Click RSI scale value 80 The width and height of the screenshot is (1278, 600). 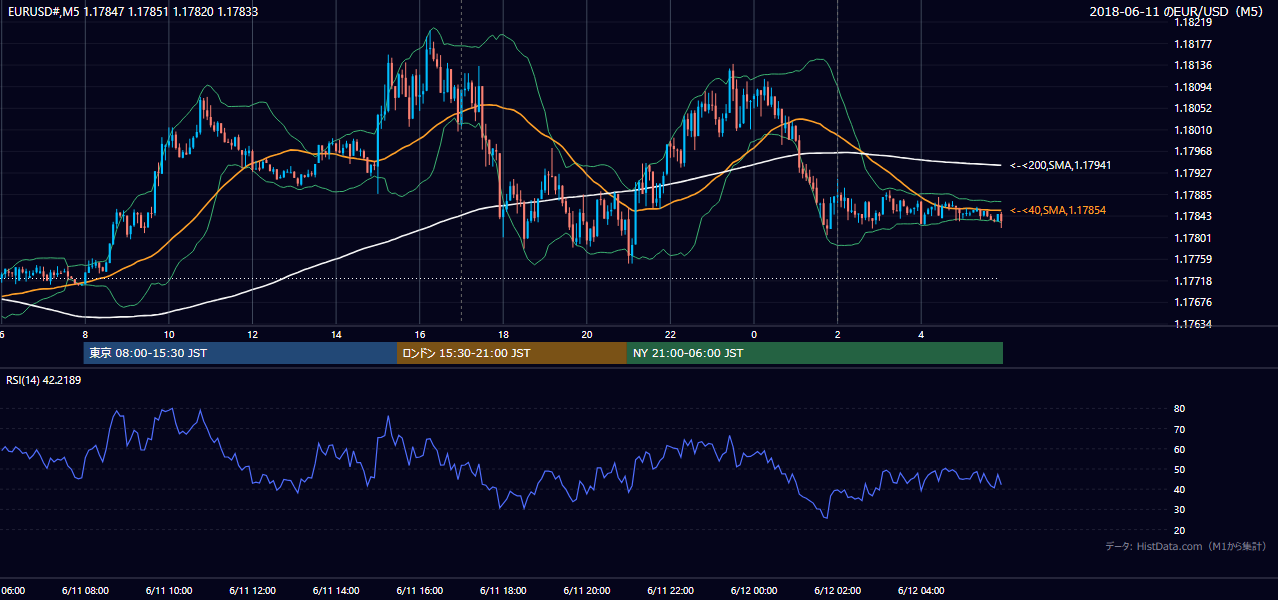(1179, 409)
